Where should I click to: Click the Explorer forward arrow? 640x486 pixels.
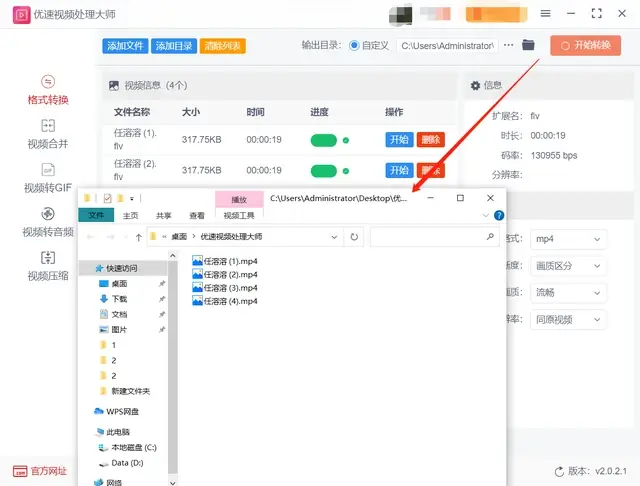110,237
